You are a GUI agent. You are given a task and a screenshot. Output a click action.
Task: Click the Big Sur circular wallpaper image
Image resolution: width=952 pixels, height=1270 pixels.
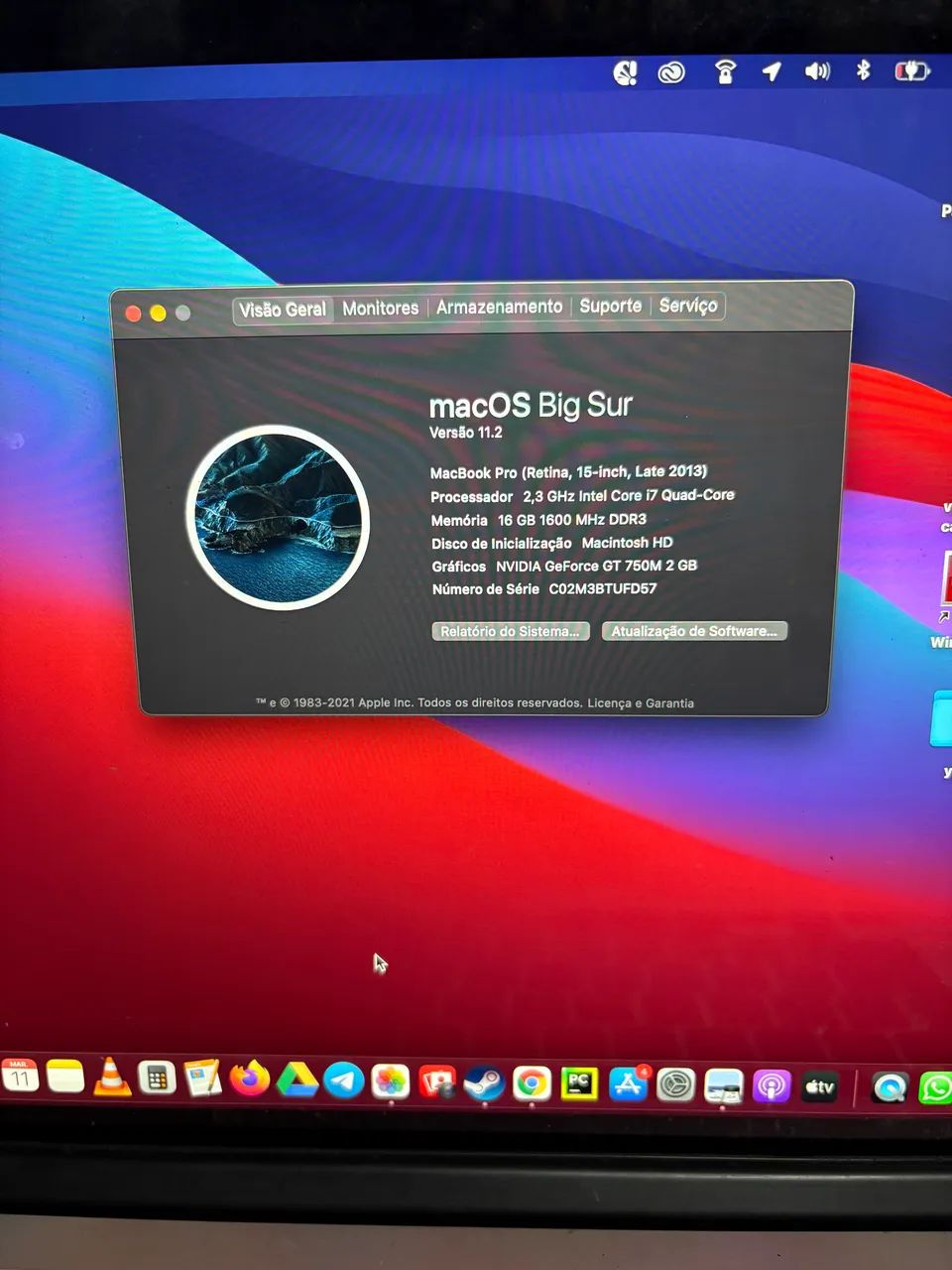click(278, 517)
